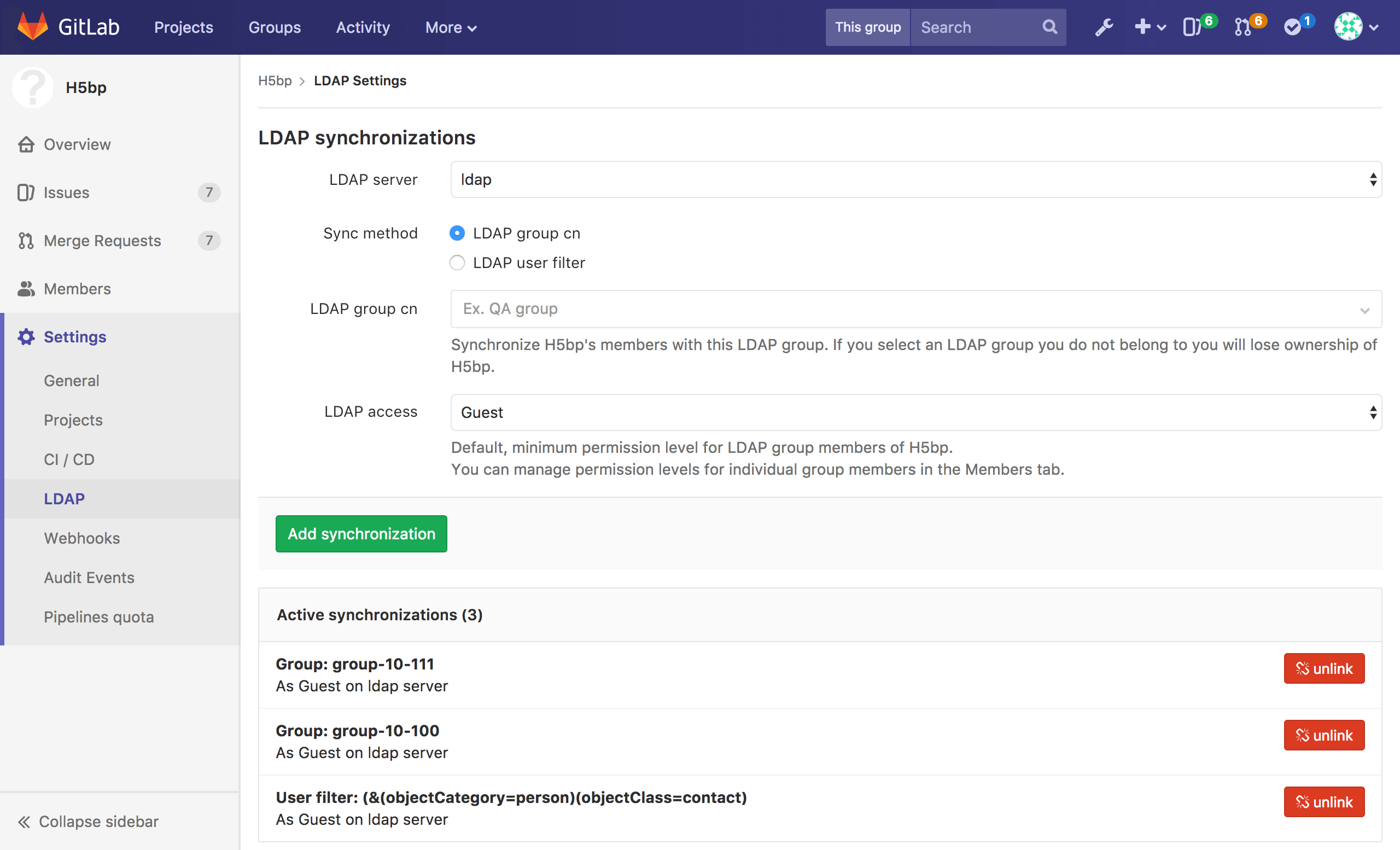Select the LDAP group cn radio button

458,232
